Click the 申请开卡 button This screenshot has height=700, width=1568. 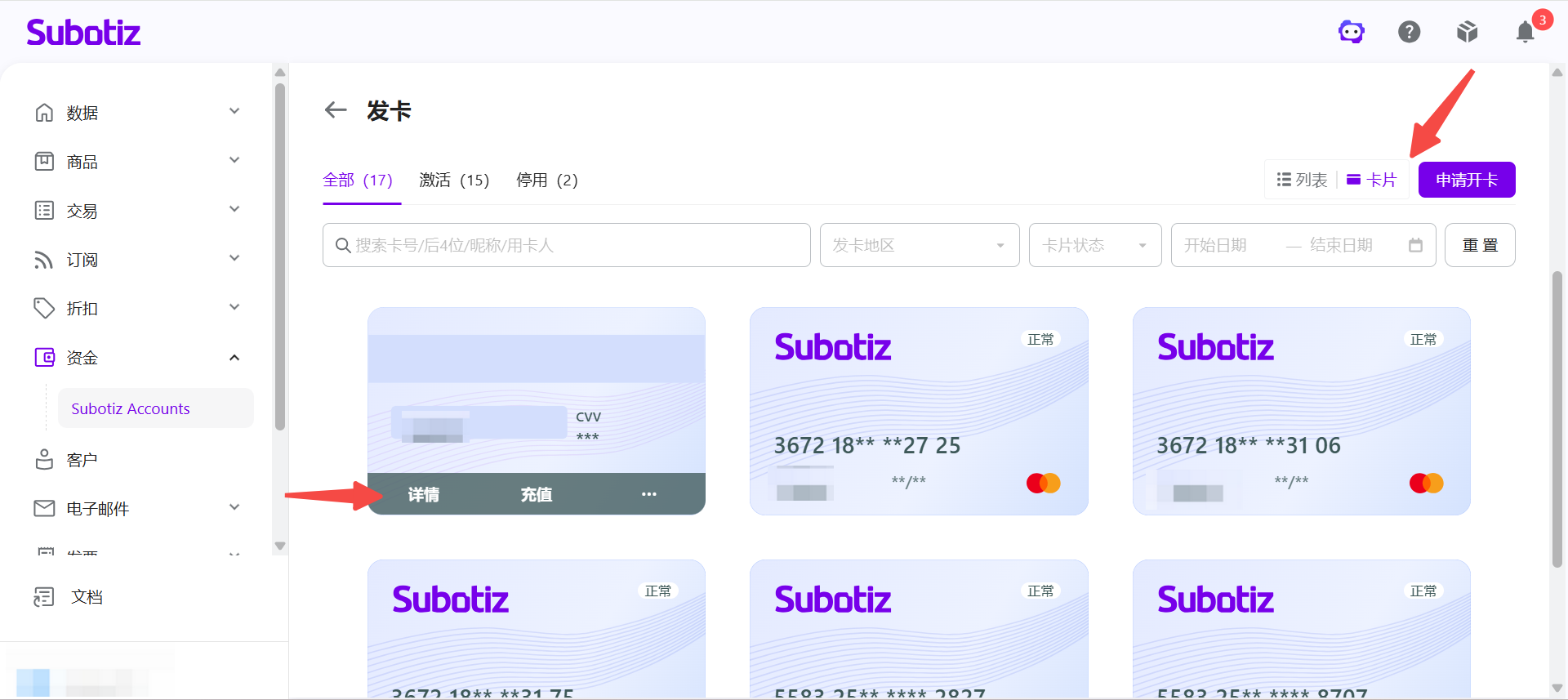(x=1467, y=180)
